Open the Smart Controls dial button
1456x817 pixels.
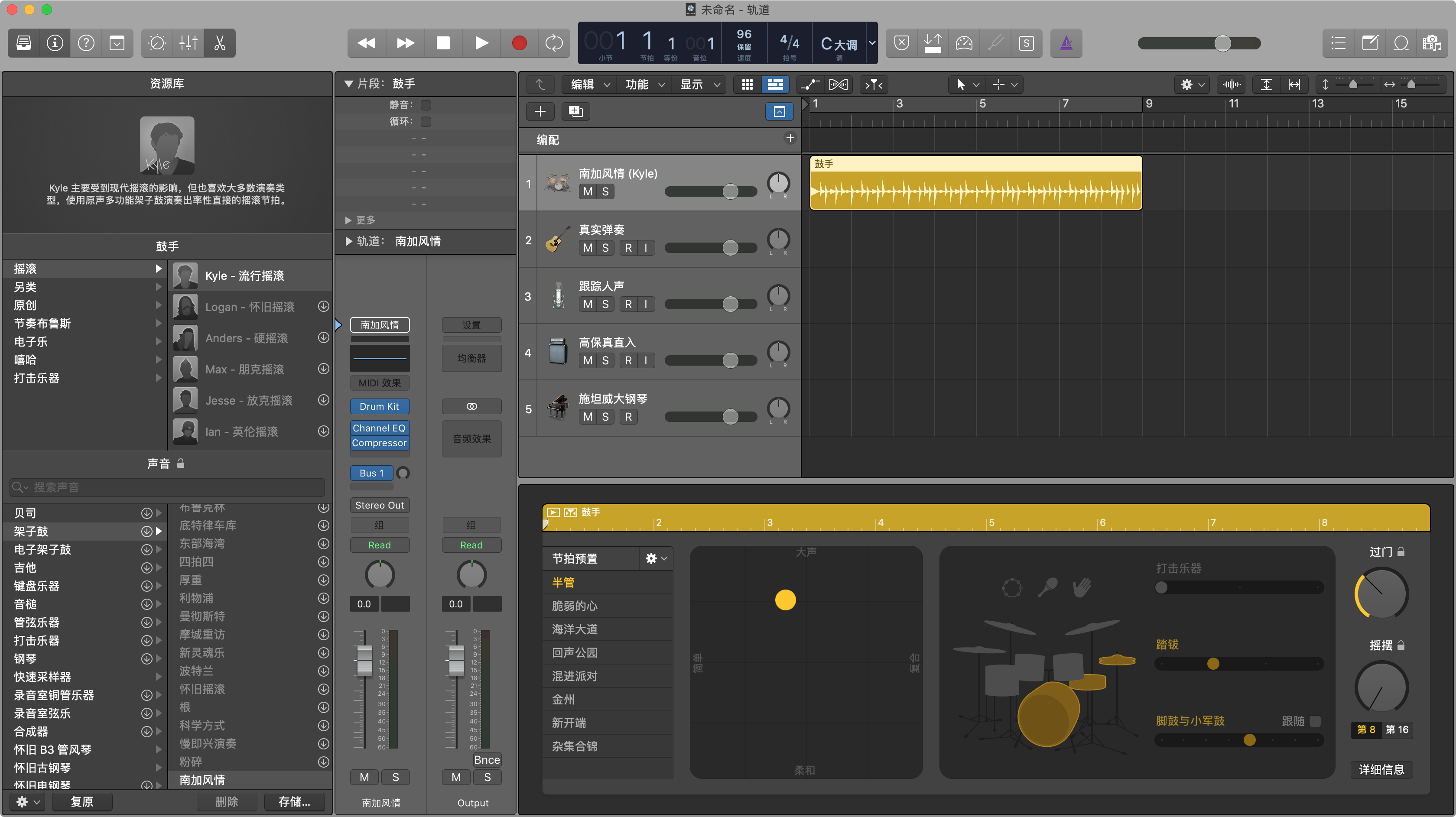(156, 43)
